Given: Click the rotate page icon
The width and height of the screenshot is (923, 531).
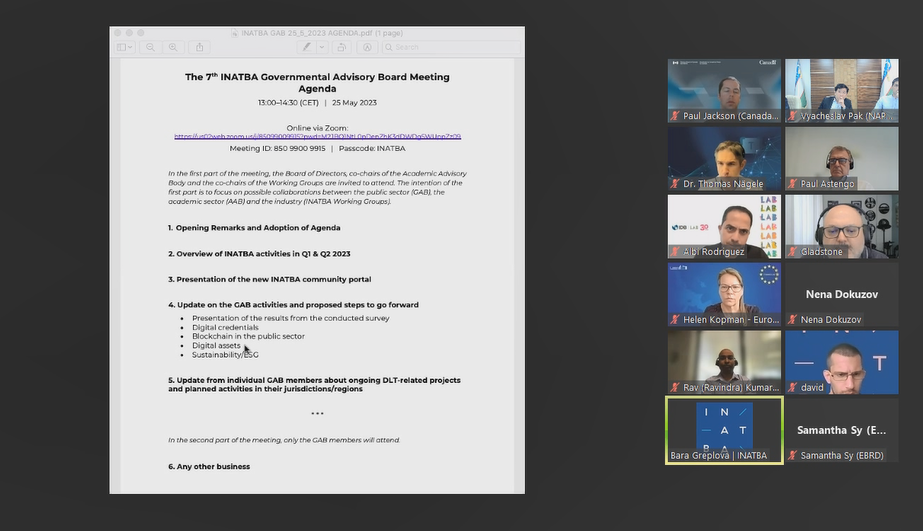Looking at the screenshot, I should coord(341,47).
